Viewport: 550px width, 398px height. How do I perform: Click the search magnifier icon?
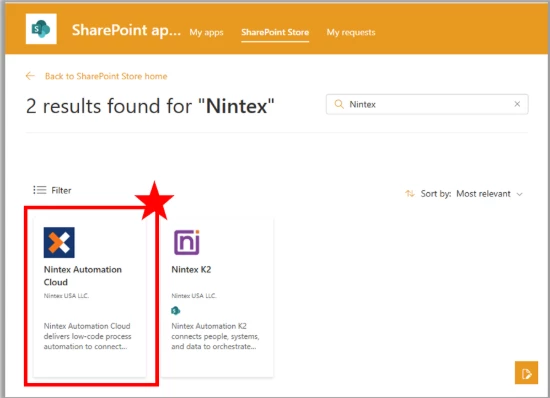click(x=339, y=104)
